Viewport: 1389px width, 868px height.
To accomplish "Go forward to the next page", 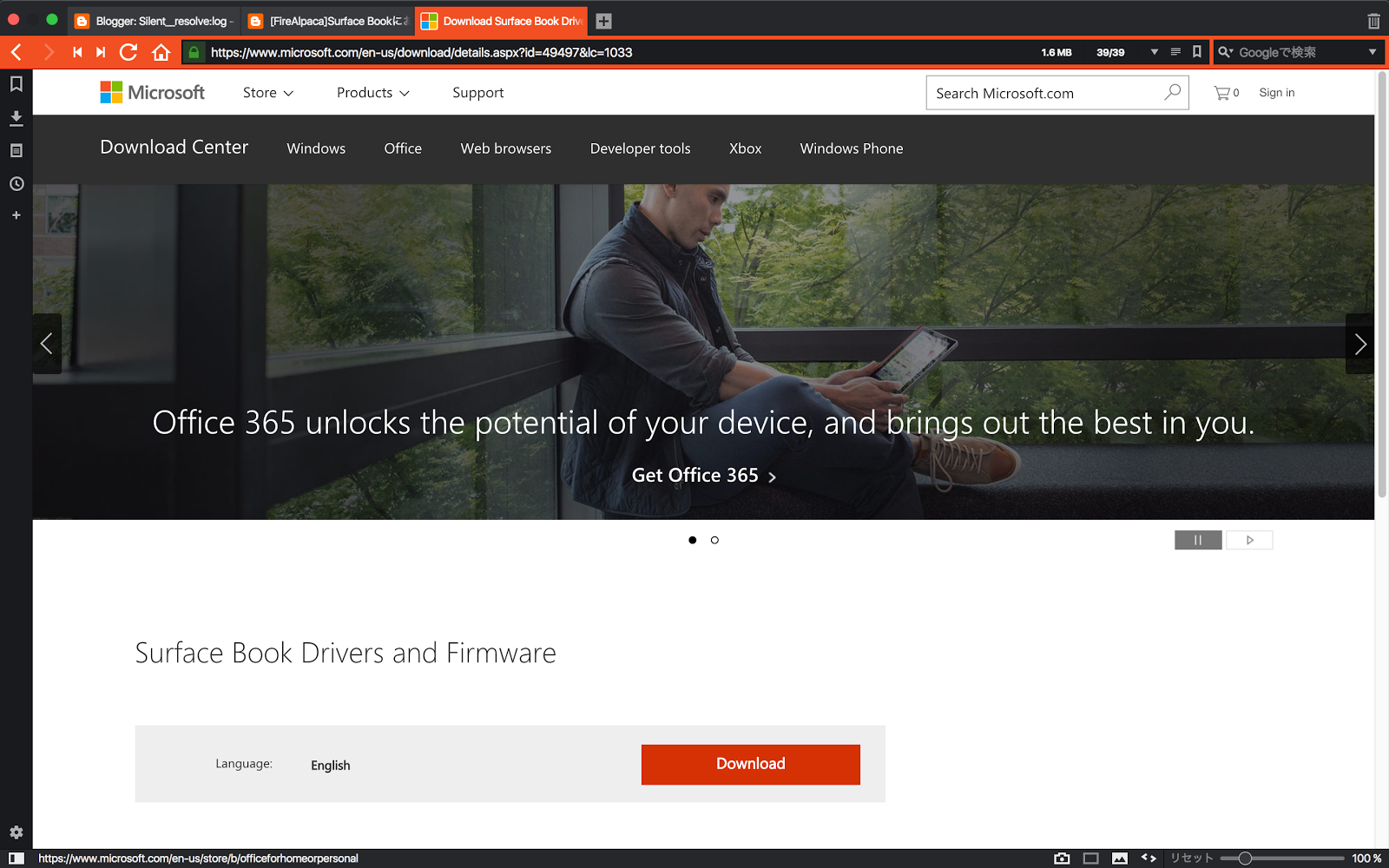I will coord(49,52).
